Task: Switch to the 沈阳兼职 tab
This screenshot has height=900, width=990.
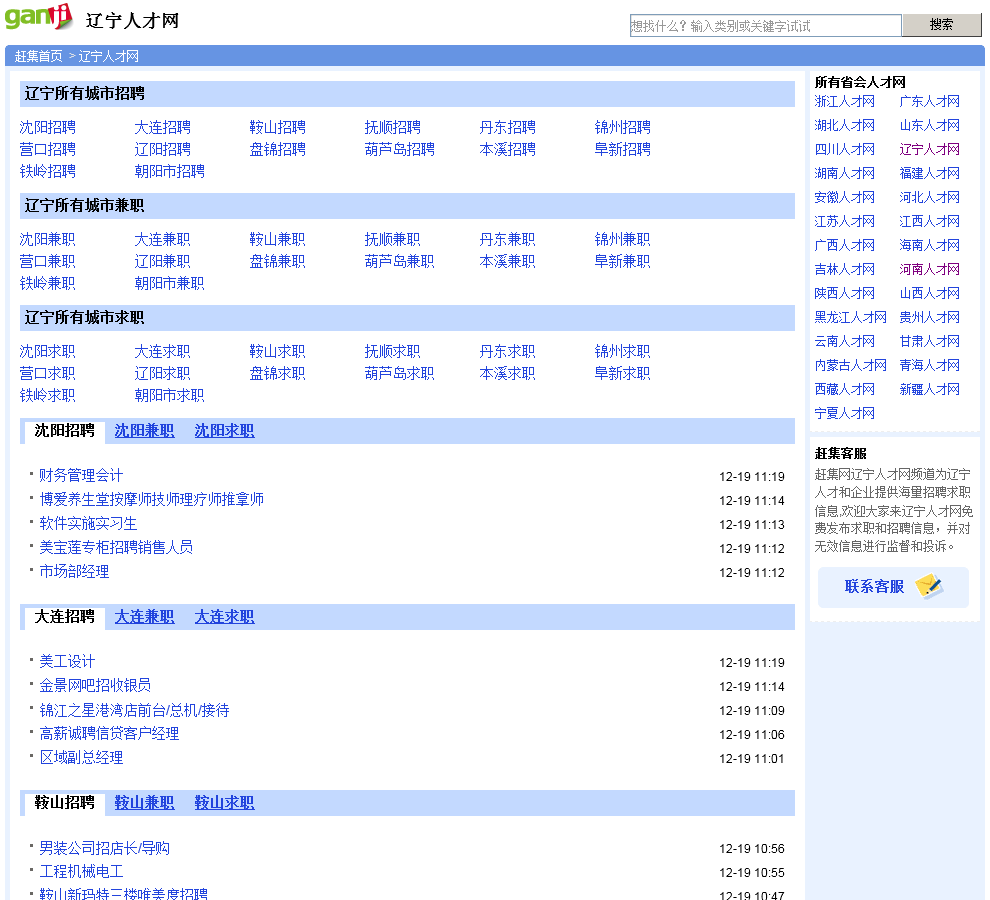Action: point(144,431)
